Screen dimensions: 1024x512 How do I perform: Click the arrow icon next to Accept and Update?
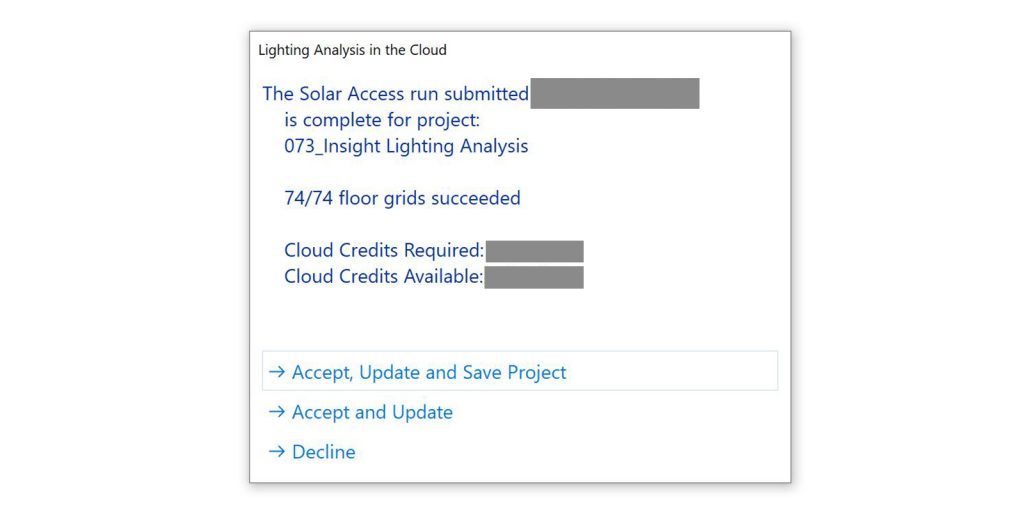click(x=277, y=412)
